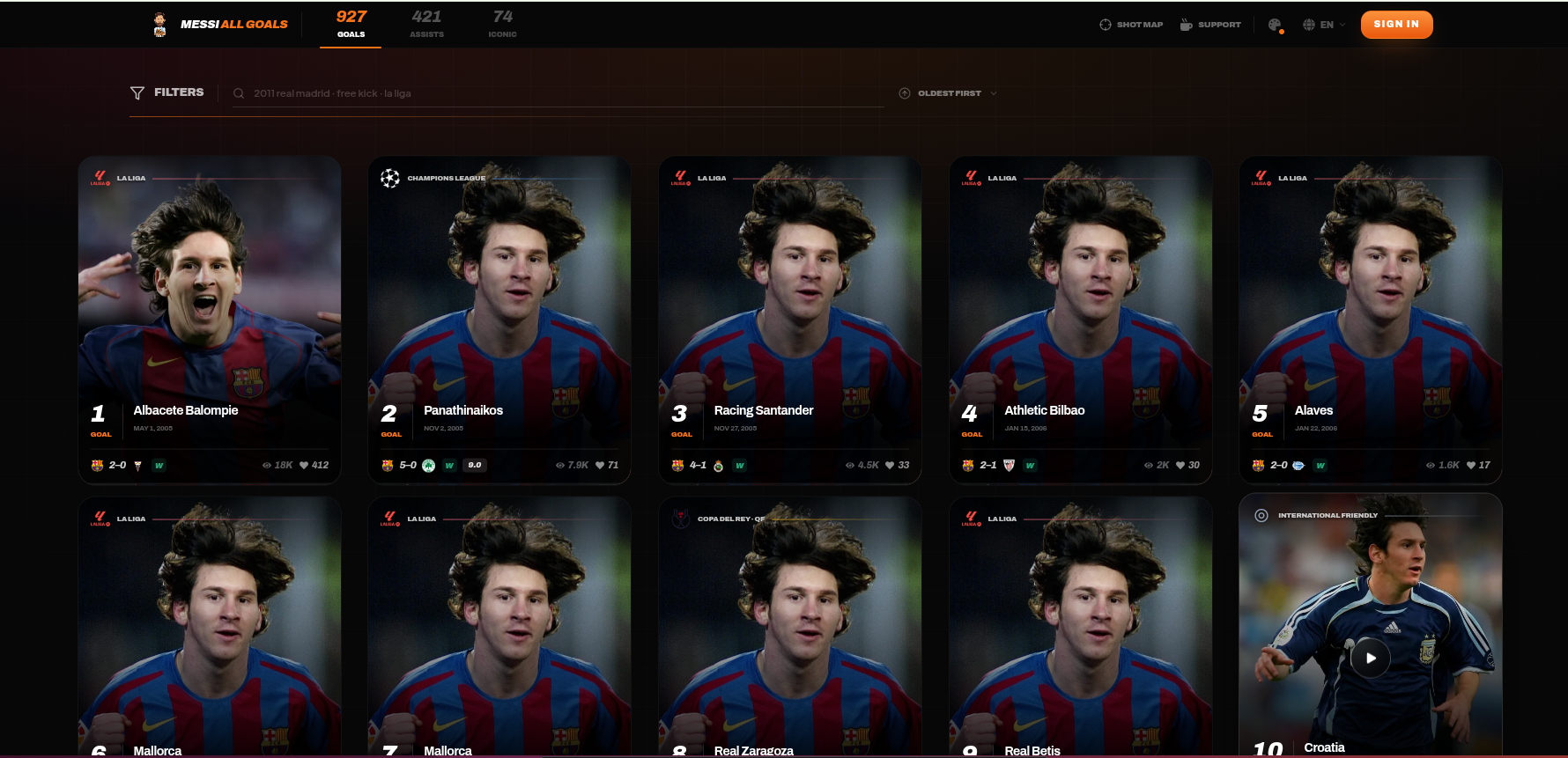Click the 'MAY 1, 2005' date text
The width and height of the screenshot is (1568, 758).
152,429
